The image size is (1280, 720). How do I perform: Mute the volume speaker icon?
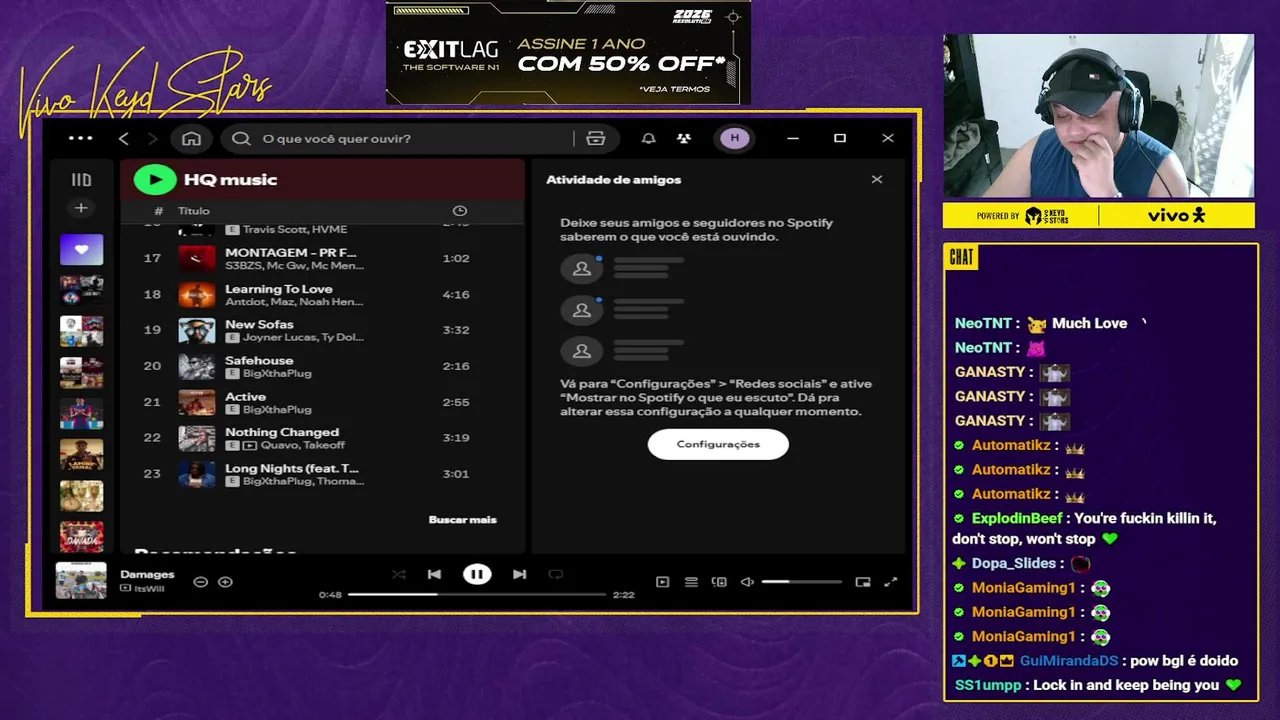747,582
